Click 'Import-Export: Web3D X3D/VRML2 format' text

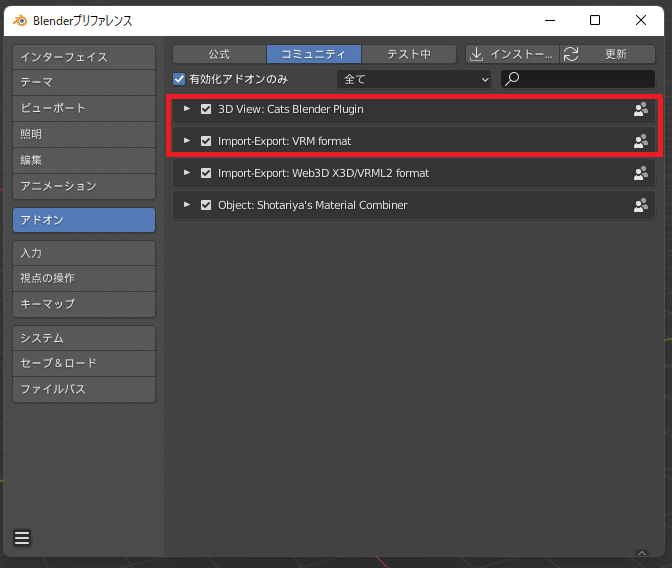pyautogui.click(x=324, y=173)
